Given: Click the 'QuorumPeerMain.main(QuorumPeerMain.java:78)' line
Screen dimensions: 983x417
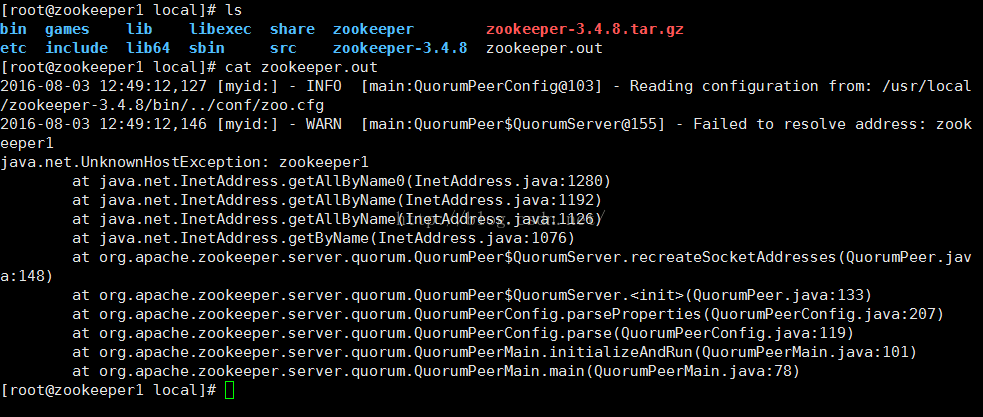Looking at the screenshot, I should [x=436, y=371].
